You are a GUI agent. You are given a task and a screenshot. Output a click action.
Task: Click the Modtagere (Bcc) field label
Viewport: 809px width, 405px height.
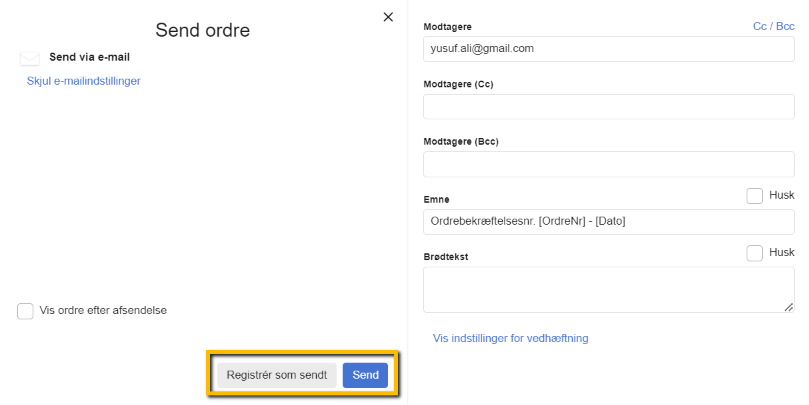(461, 142)
